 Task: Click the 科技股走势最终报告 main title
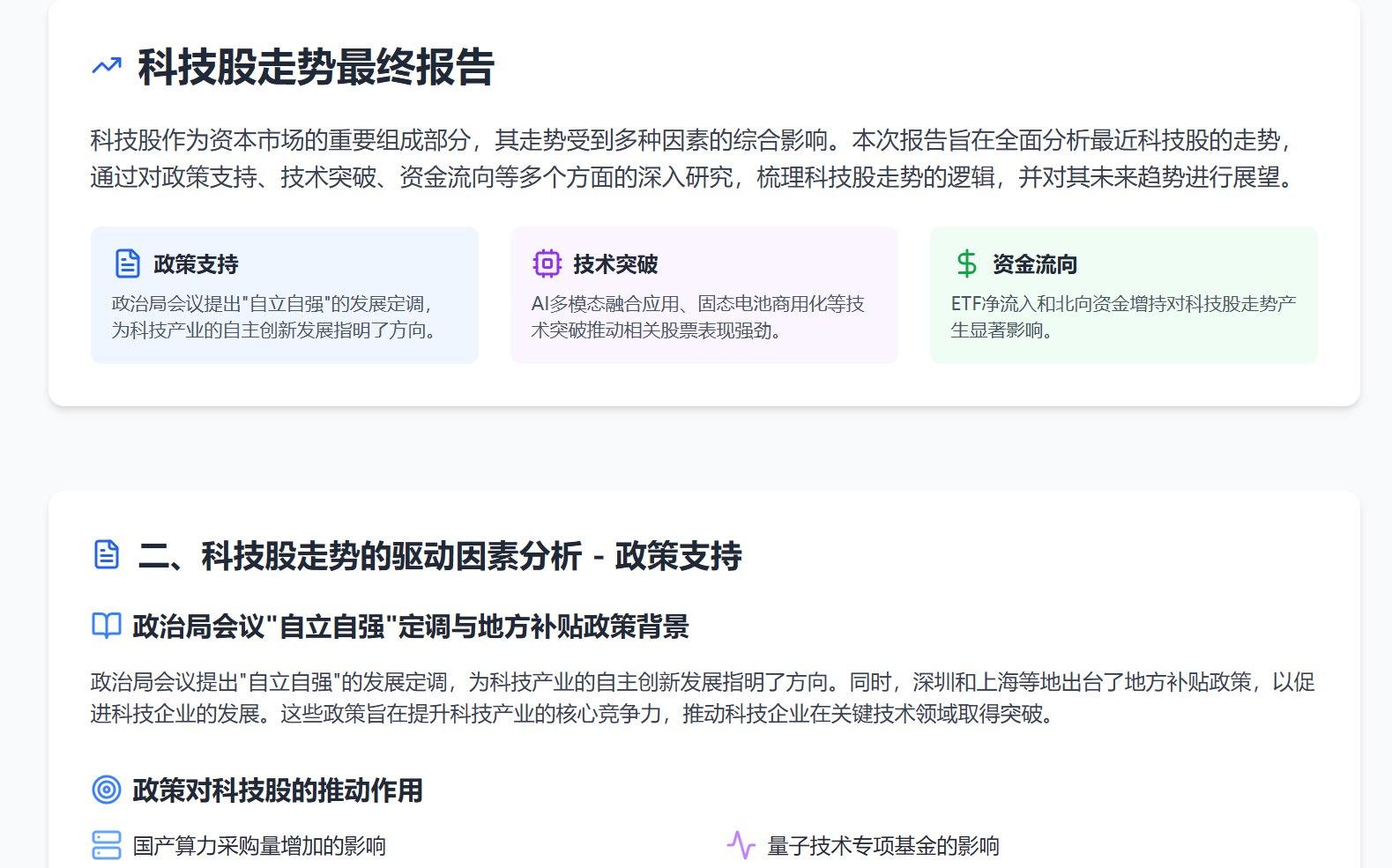click(x=316, y=68)
